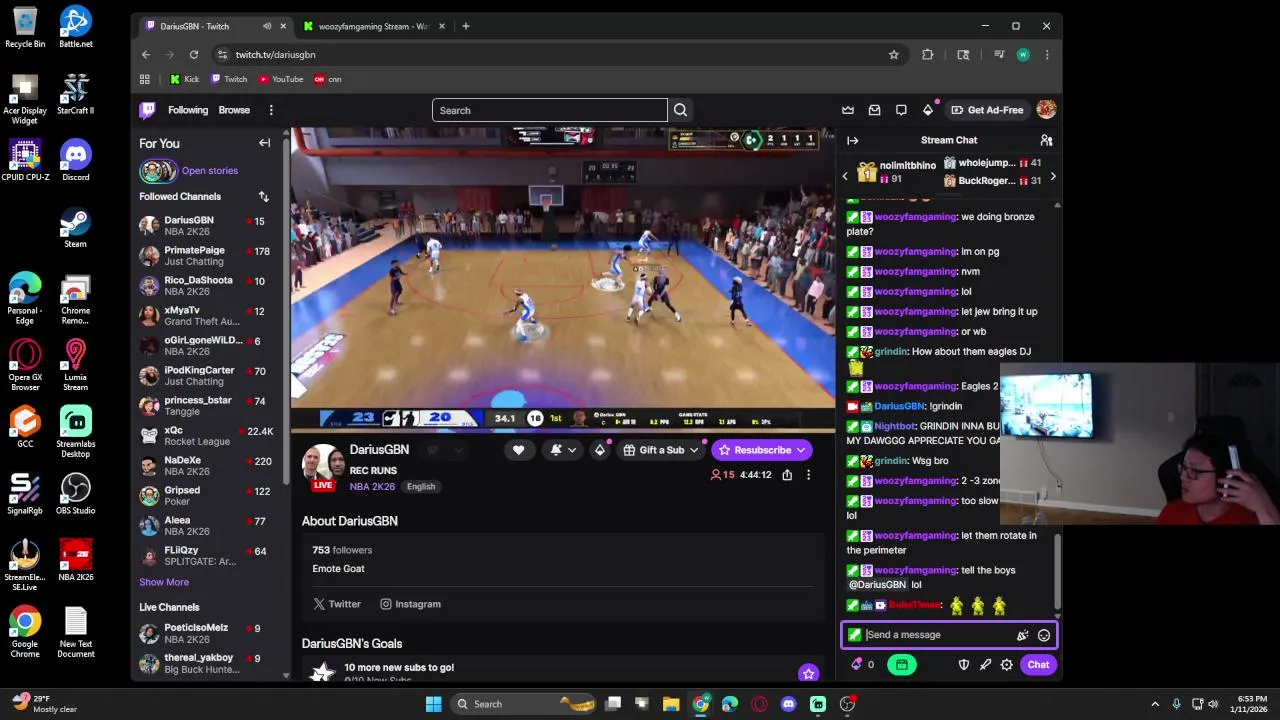
Task: Open green channel points rewards button
Action: [901, 665]
